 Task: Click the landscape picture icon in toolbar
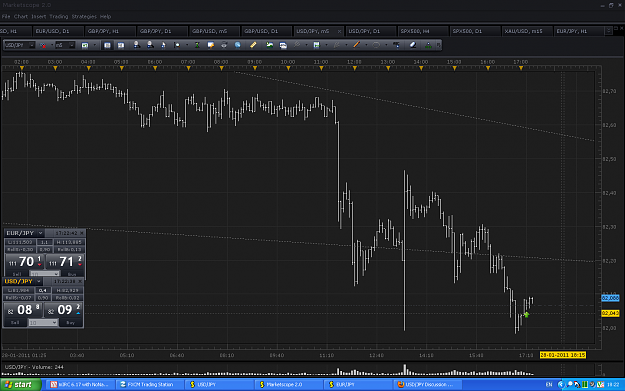coord(270,45)
